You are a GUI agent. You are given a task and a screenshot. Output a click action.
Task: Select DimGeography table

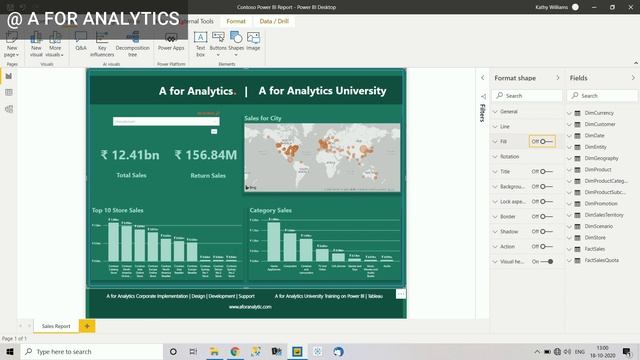[601, 158]
